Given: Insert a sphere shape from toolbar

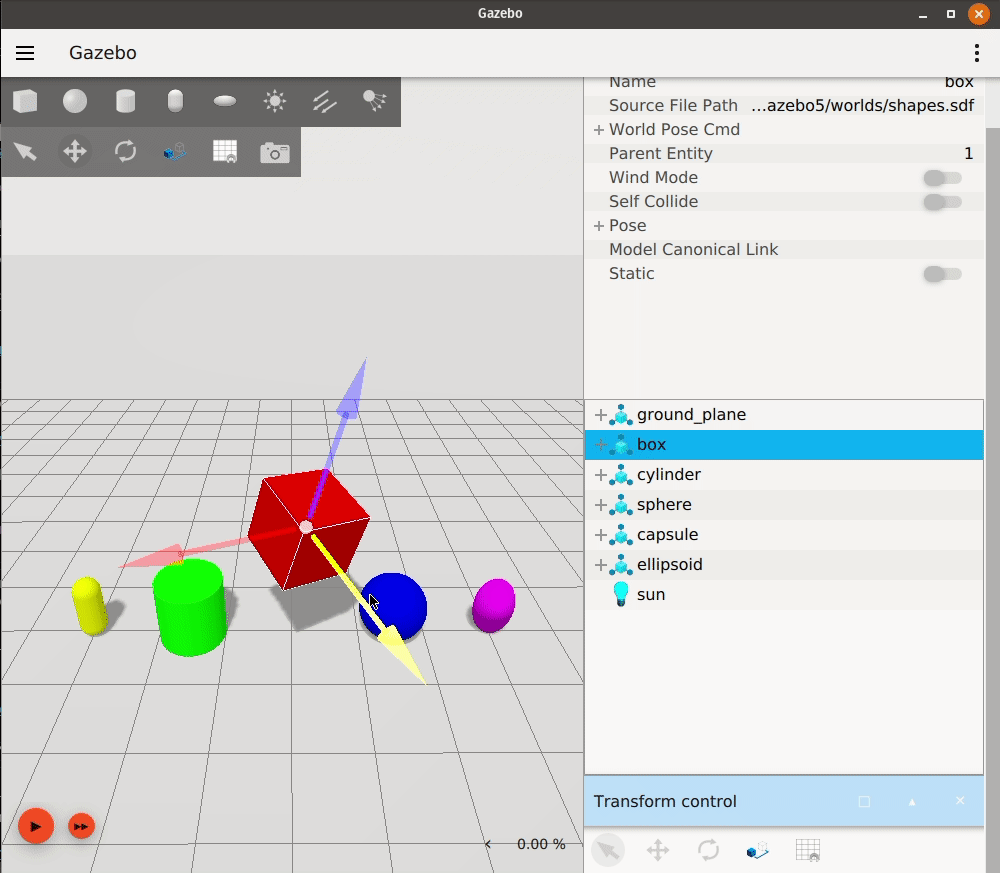Looking at the screenshot, I should click(x=75, y=101).
